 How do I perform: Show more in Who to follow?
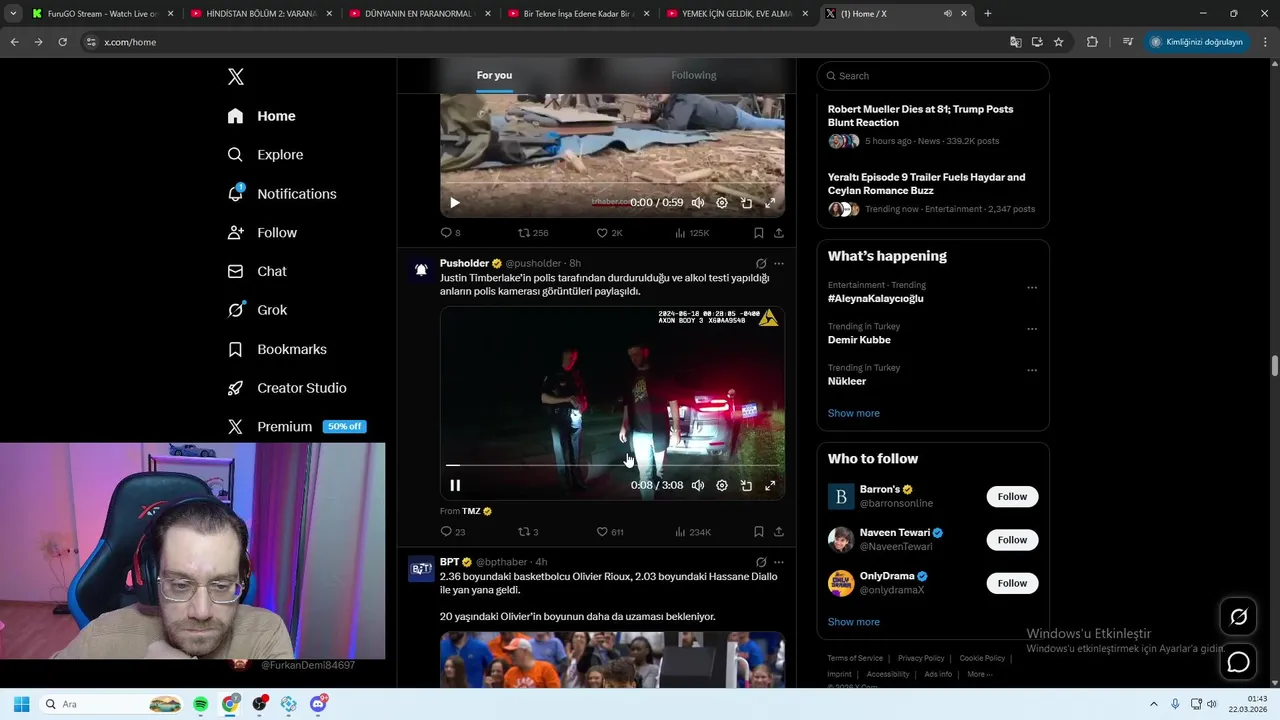pos(853,622)
